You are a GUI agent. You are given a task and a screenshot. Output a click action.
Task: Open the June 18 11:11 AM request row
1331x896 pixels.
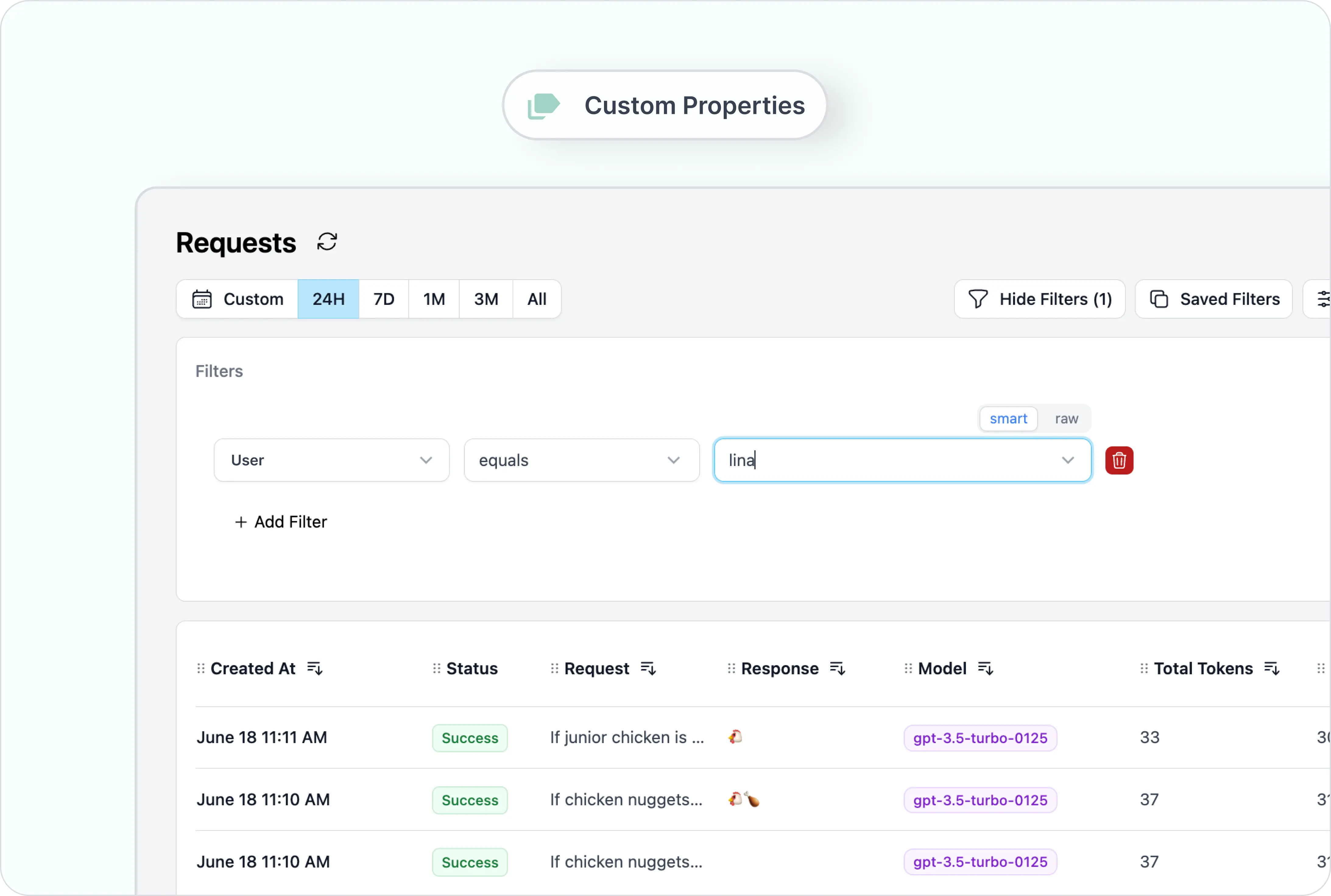[763, 737]
